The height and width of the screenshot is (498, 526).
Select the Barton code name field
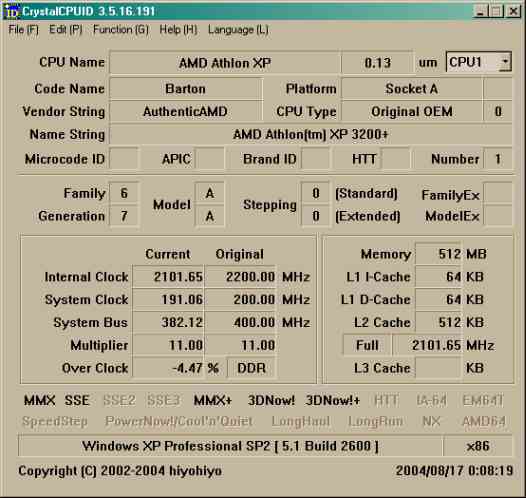coord(186,89)
